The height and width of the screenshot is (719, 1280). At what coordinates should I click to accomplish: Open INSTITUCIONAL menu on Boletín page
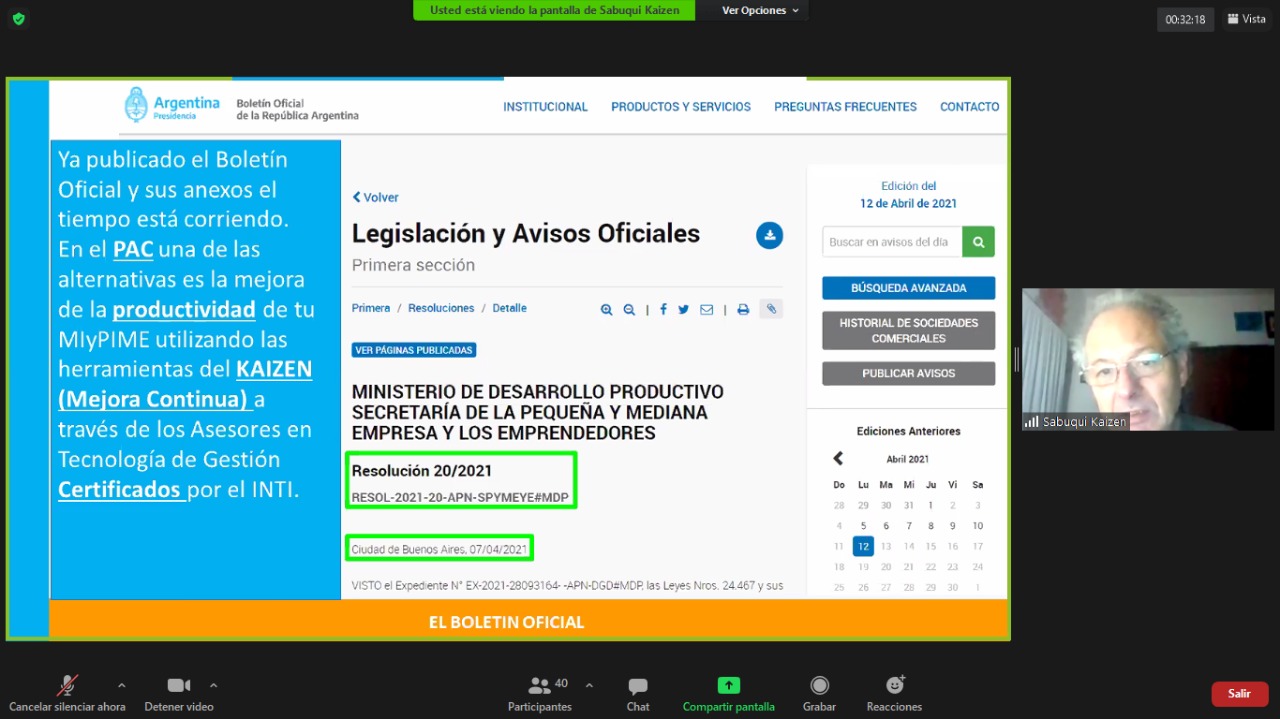coord(545,107)
